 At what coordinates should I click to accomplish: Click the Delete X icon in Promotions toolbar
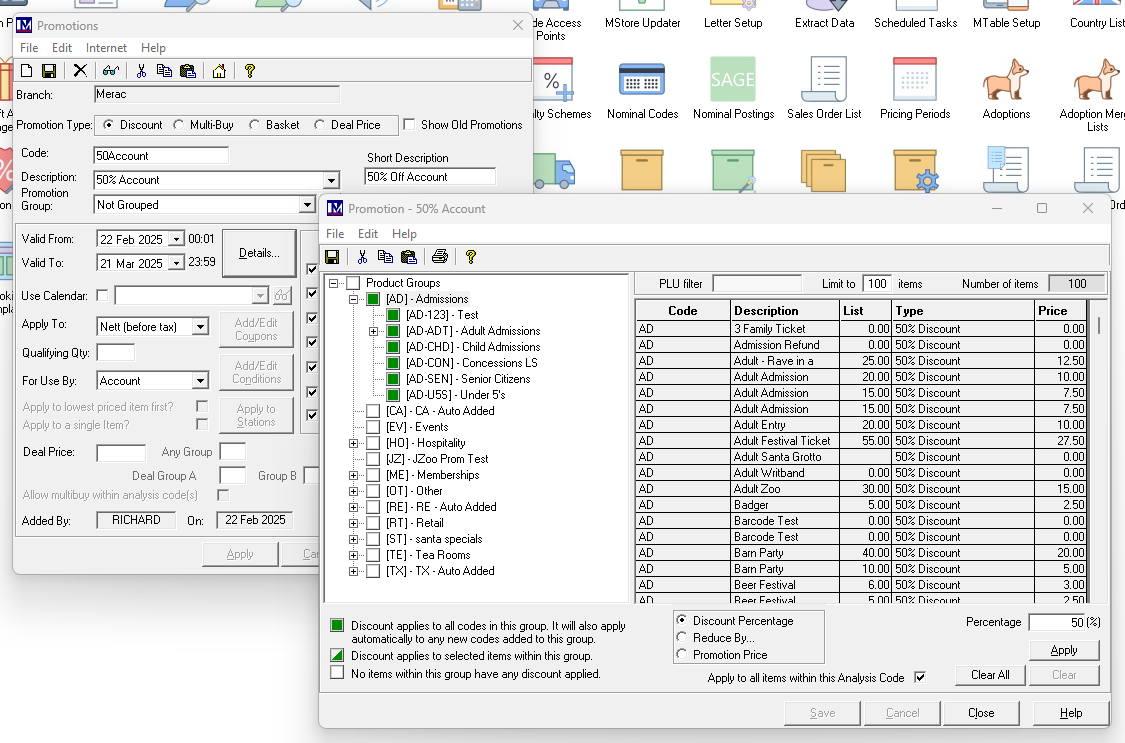(80, 71)
